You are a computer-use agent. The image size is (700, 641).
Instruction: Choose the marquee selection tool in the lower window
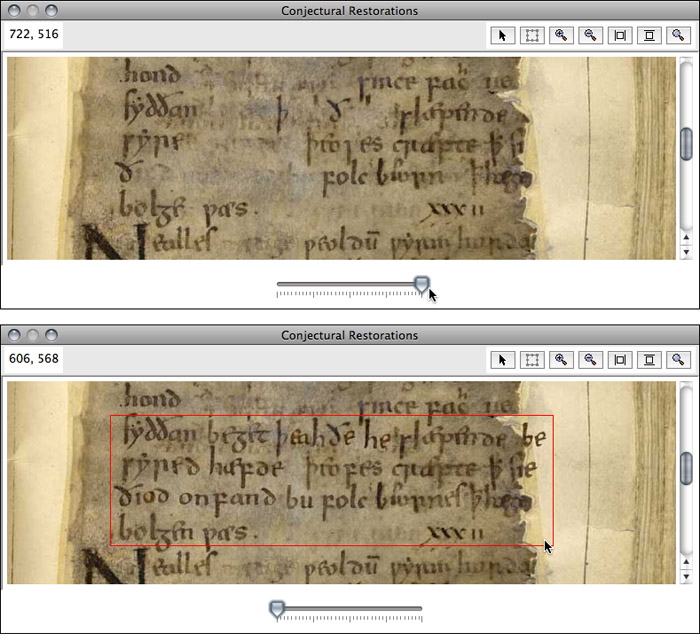pyautogui.click(x=532, y=360)
